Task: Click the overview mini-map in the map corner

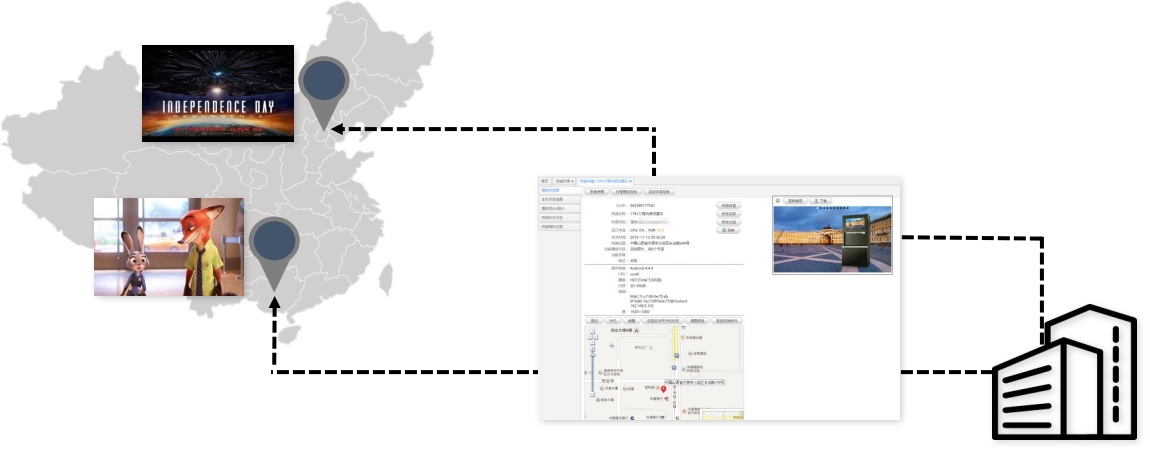Action: pyautogui.click(x=722, y=415)
